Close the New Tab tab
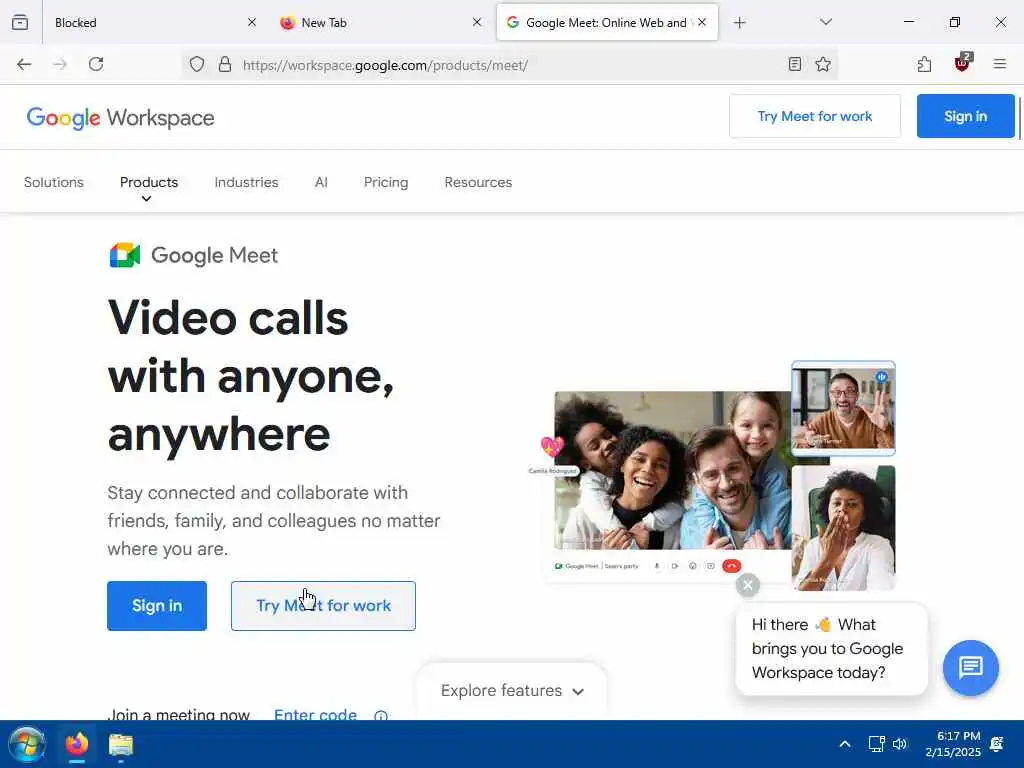Screen dimensions: 1024x768 (477, 22)
